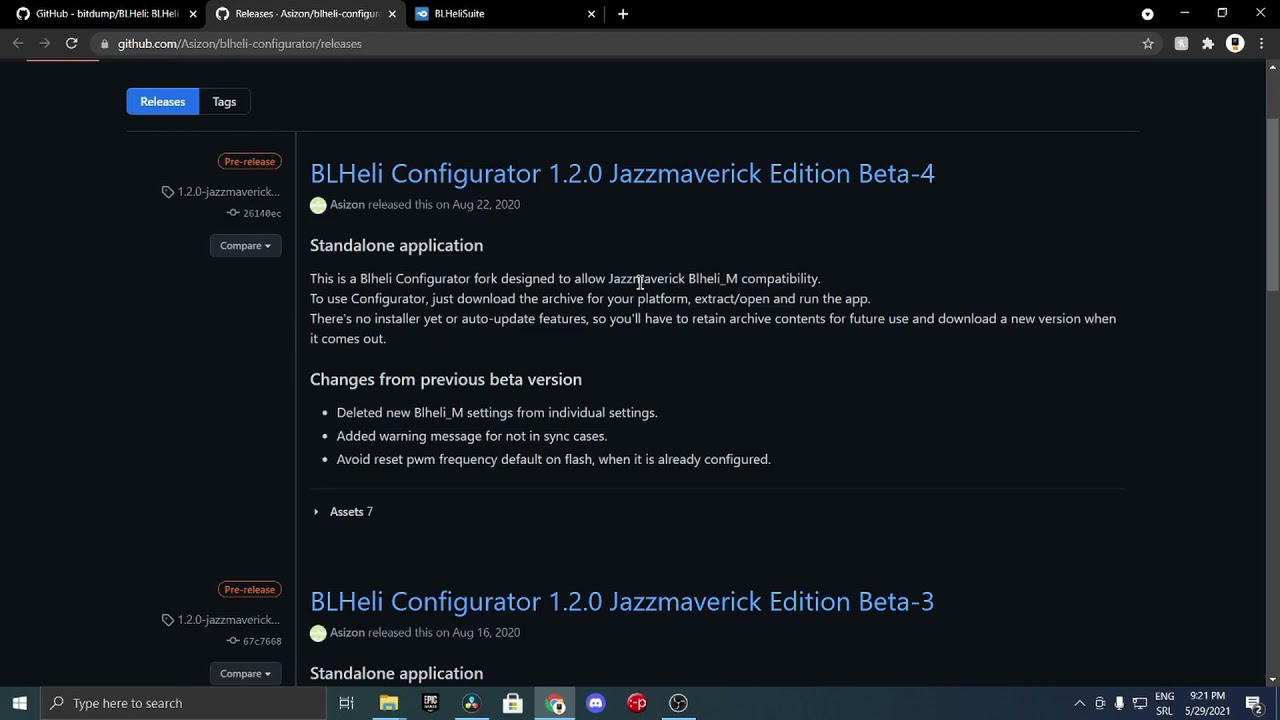This screenshot has height=720, width=1280.
Task: Open the Chrome profile avatar
Action: (1235, 43)
